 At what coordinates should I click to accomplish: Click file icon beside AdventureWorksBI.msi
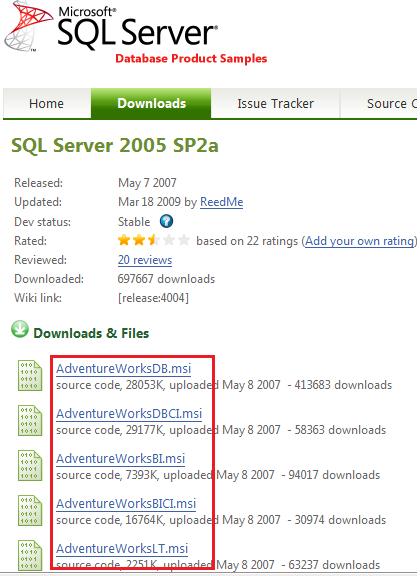click(30, 465)
